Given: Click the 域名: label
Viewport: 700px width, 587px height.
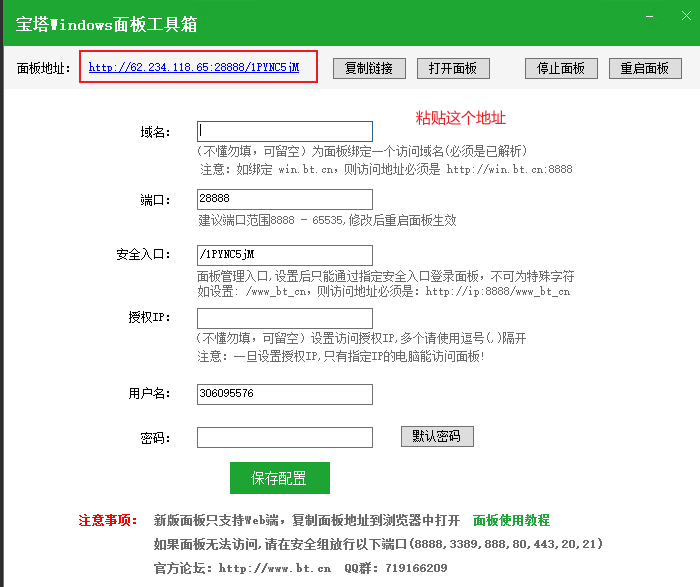Looking at the screenshot, I should 155,132.
